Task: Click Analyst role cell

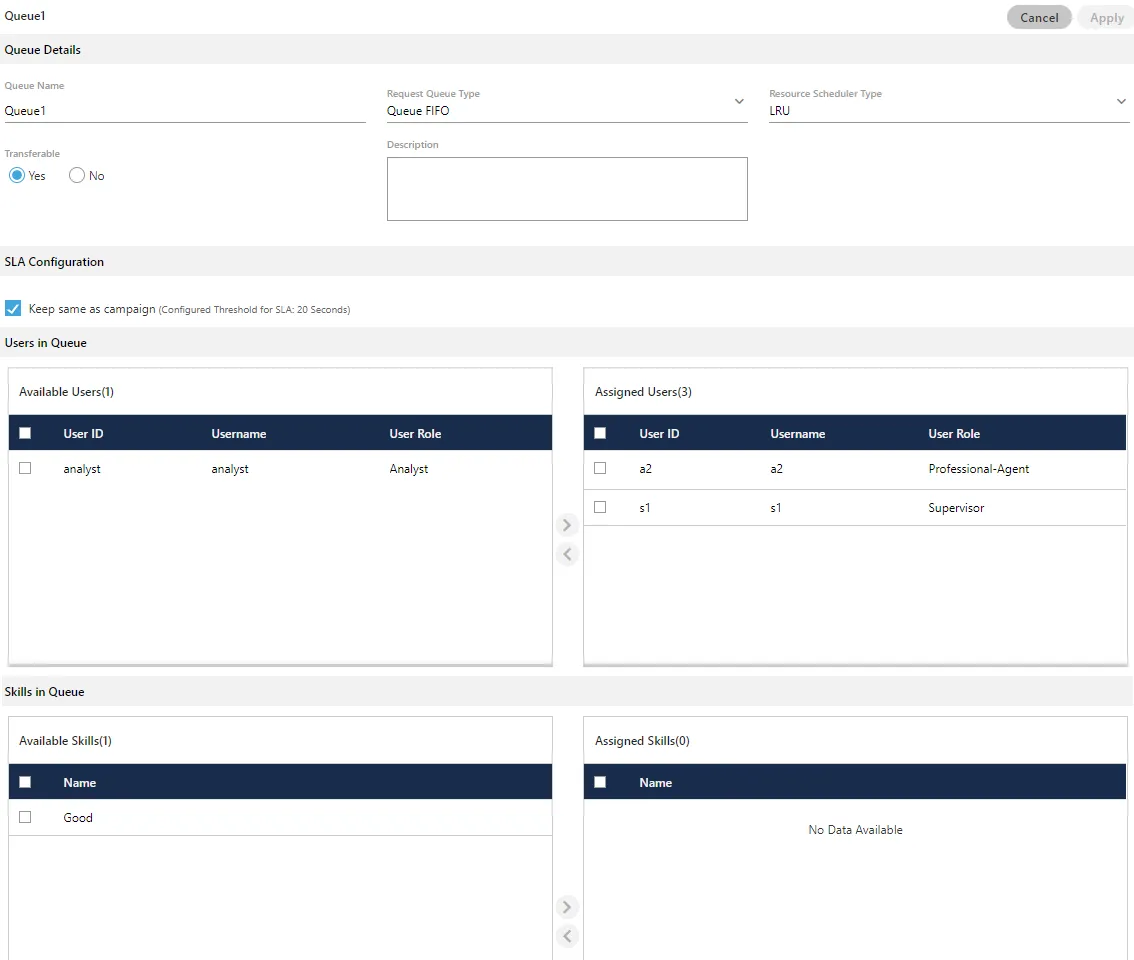Action: 409,469
